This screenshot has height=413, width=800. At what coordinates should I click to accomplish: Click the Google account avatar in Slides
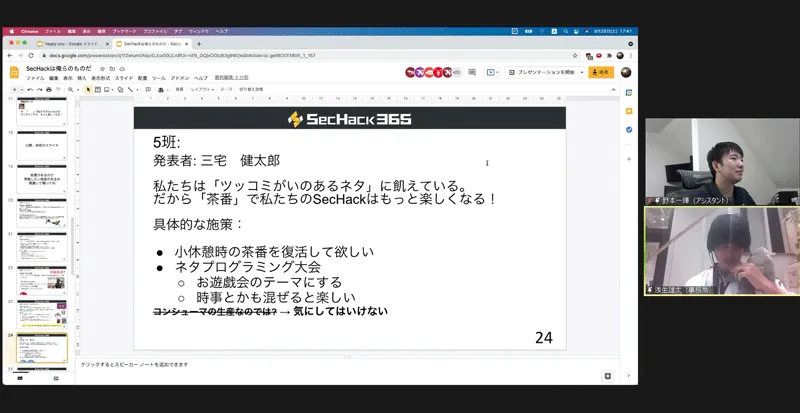(x=626, y=72)
